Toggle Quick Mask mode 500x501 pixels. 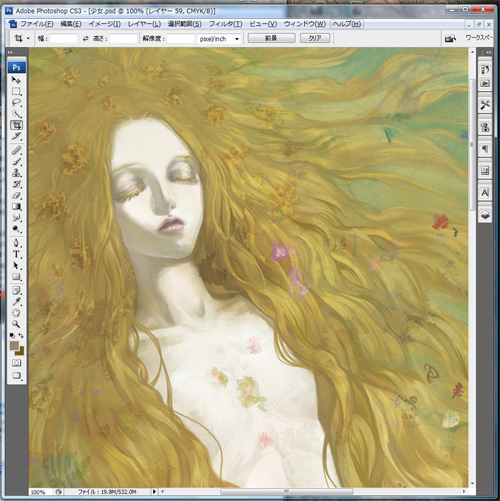point(16,363)
